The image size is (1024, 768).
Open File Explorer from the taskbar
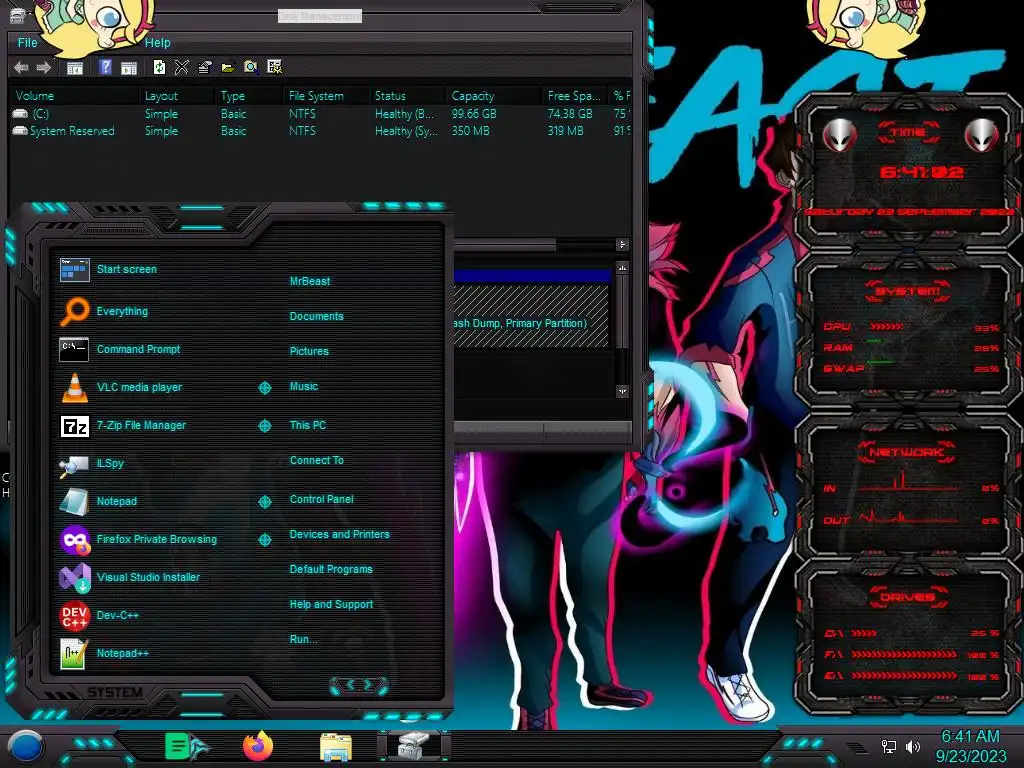[336, 747]
